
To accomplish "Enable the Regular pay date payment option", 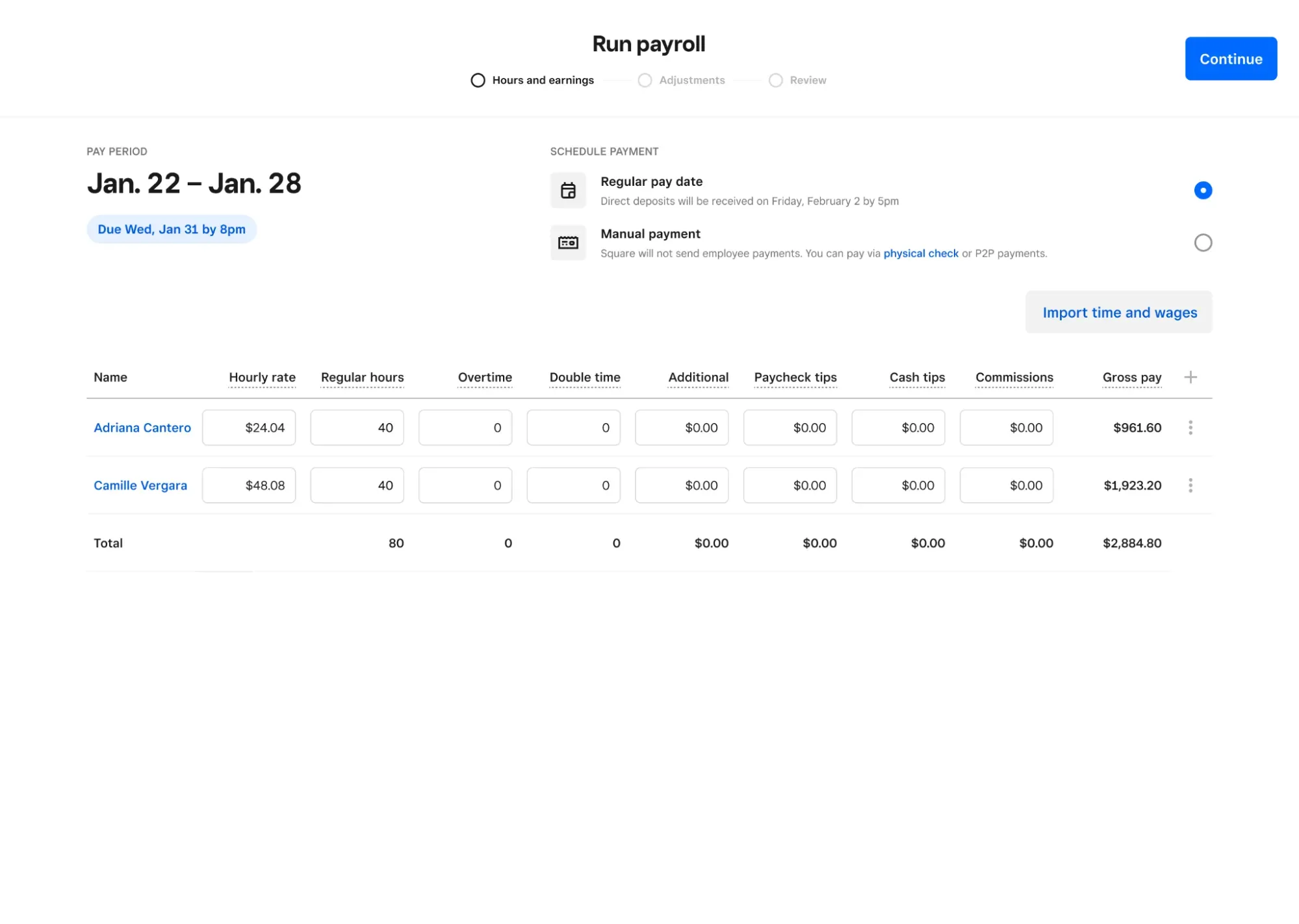I will [1203, 190].
